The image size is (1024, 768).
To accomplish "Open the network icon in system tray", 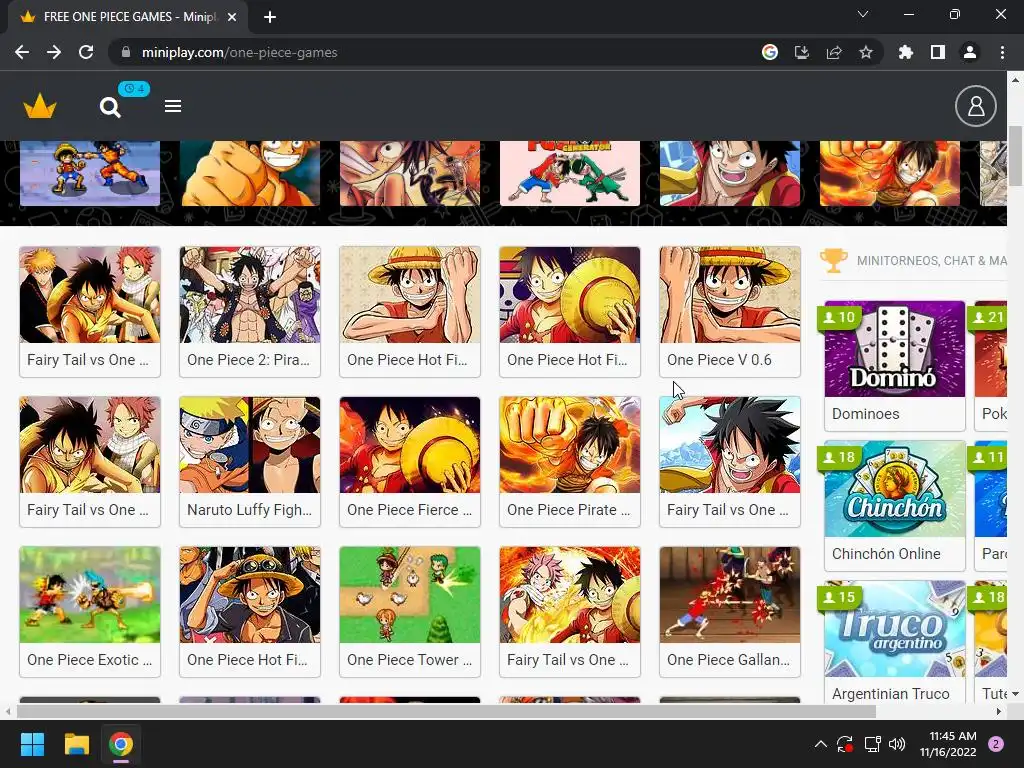I will (872, 744).
